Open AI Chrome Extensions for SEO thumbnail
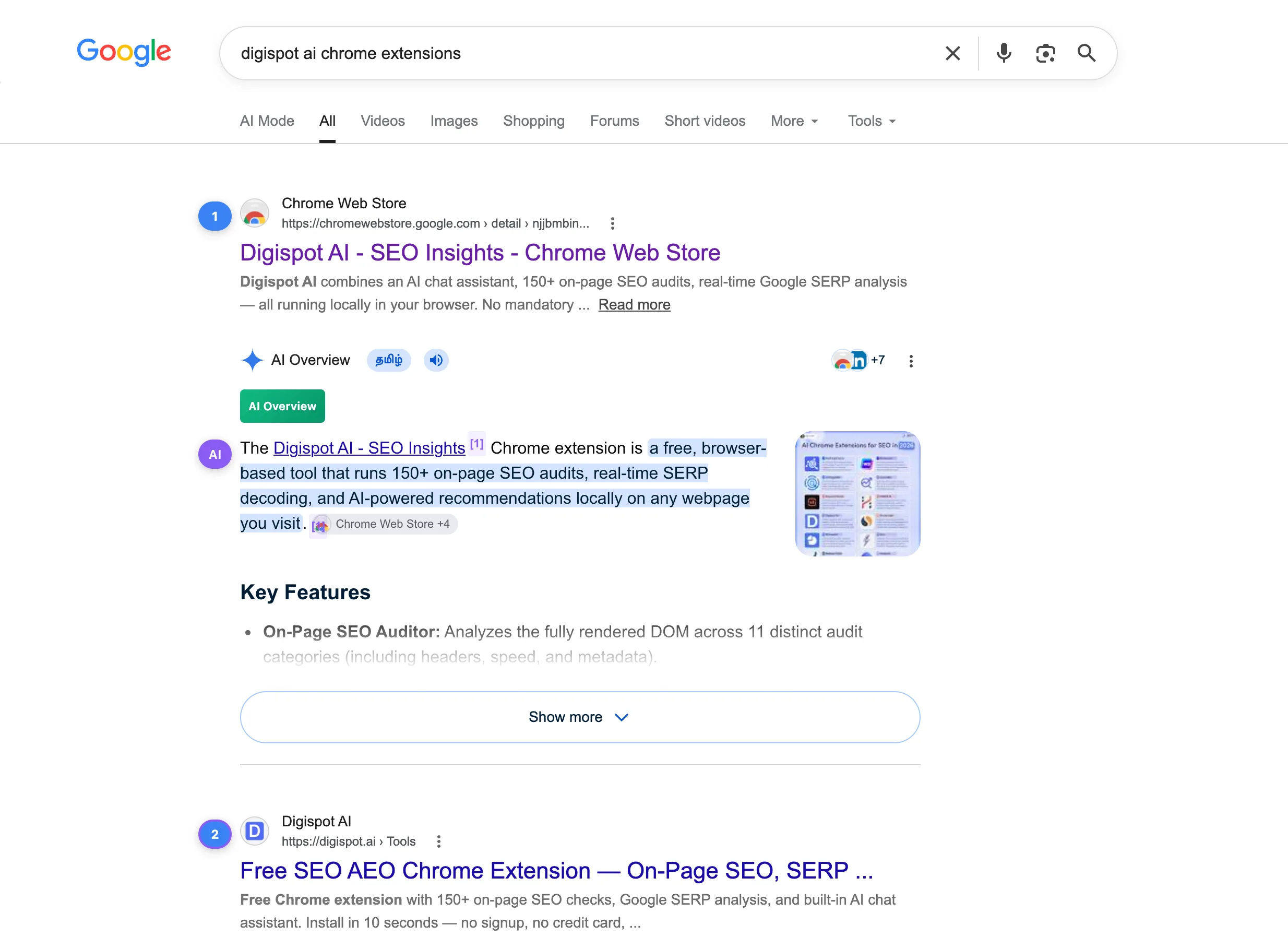 click(x=857, y=493)
